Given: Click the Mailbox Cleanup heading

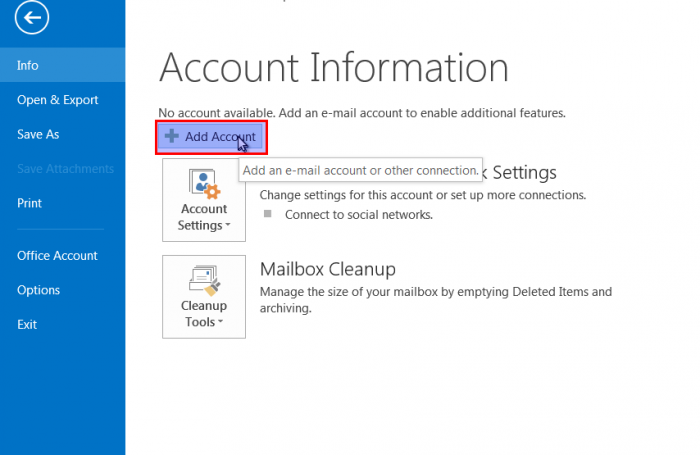Looking at the screenshot, I should point(328,269).
